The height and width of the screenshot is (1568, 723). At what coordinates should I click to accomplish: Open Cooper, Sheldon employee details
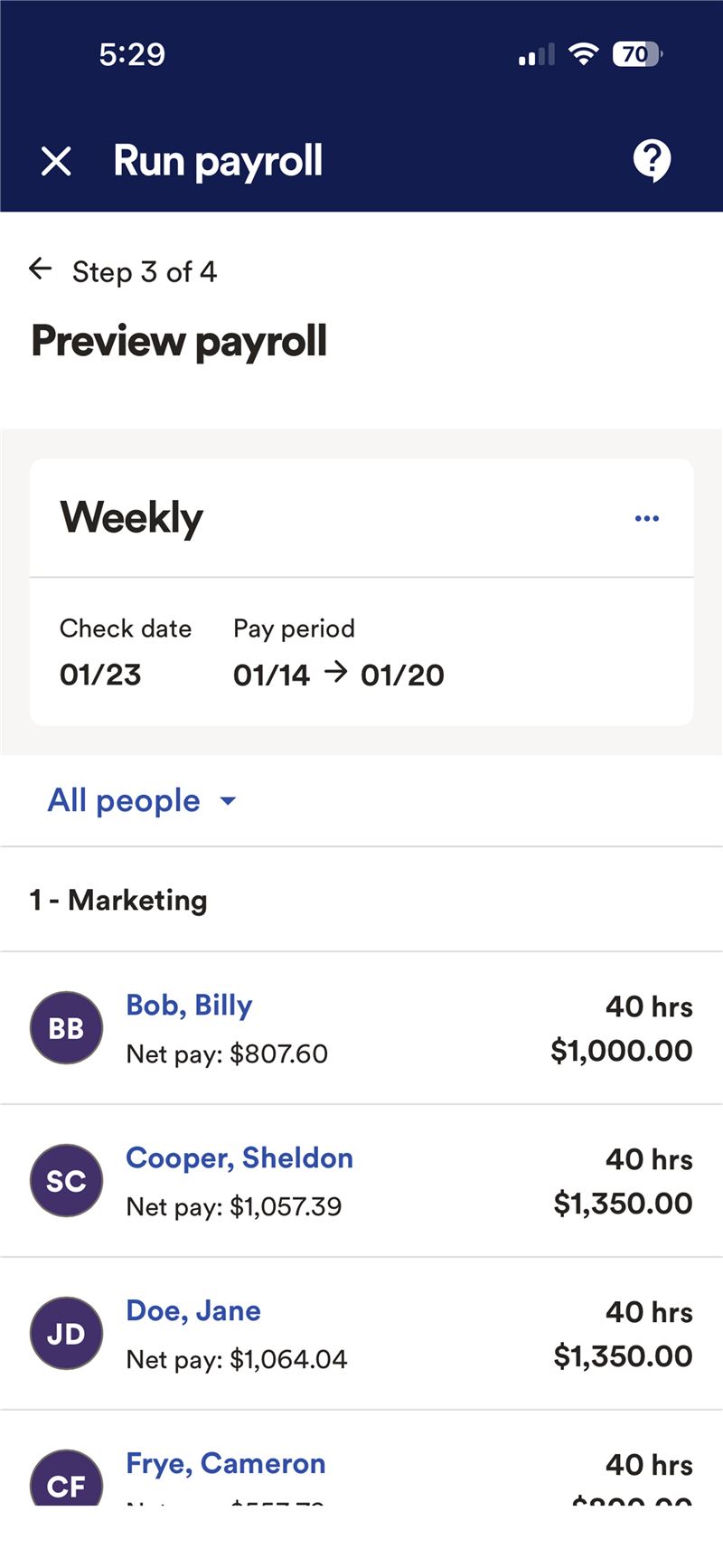pyautogui.click(x=239, y=1158)
